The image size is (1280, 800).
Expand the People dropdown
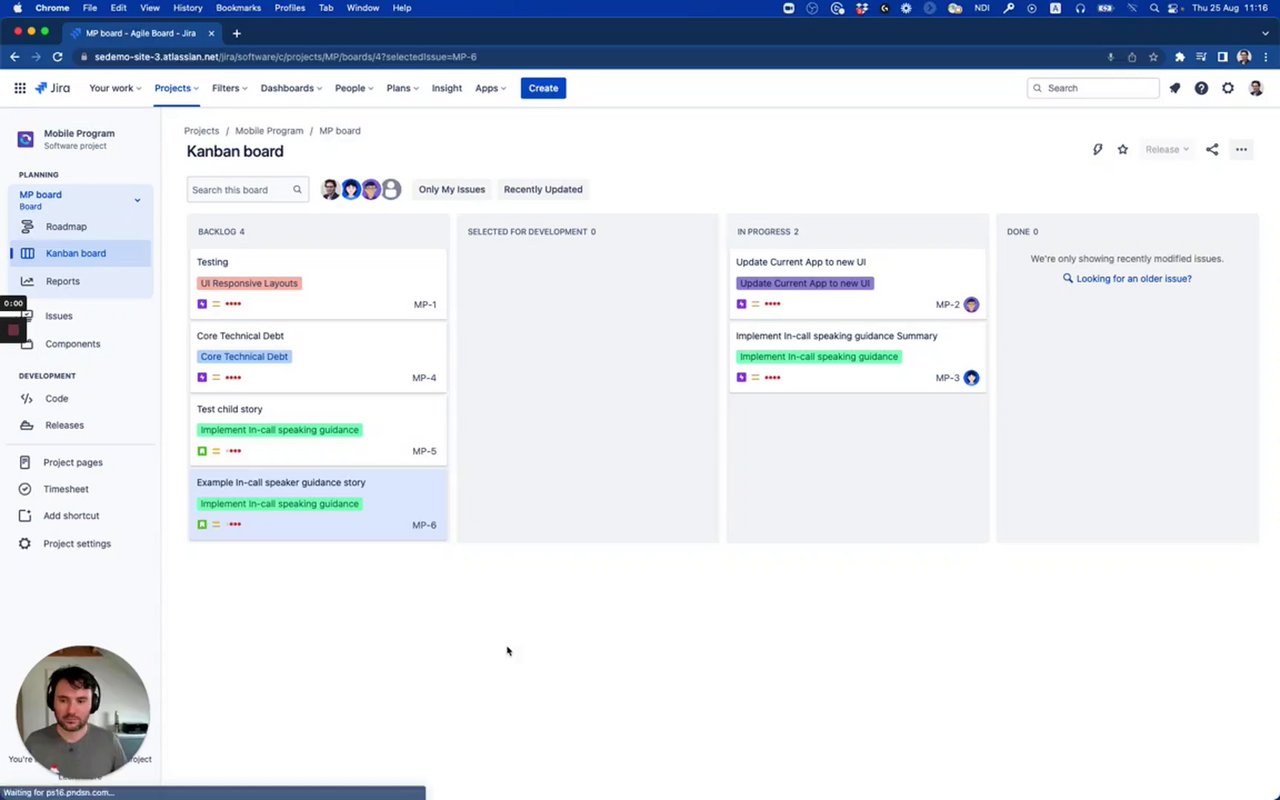[x=354, y=88]
